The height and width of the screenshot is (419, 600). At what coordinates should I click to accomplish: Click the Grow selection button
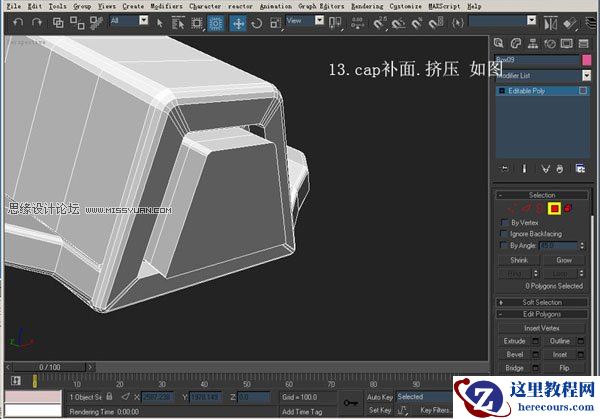click(564, 260)
